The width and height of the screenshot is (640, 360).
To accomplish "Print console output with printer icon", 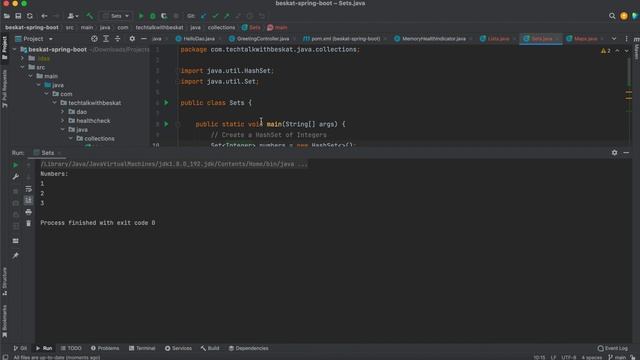I will tap(28, 212).
